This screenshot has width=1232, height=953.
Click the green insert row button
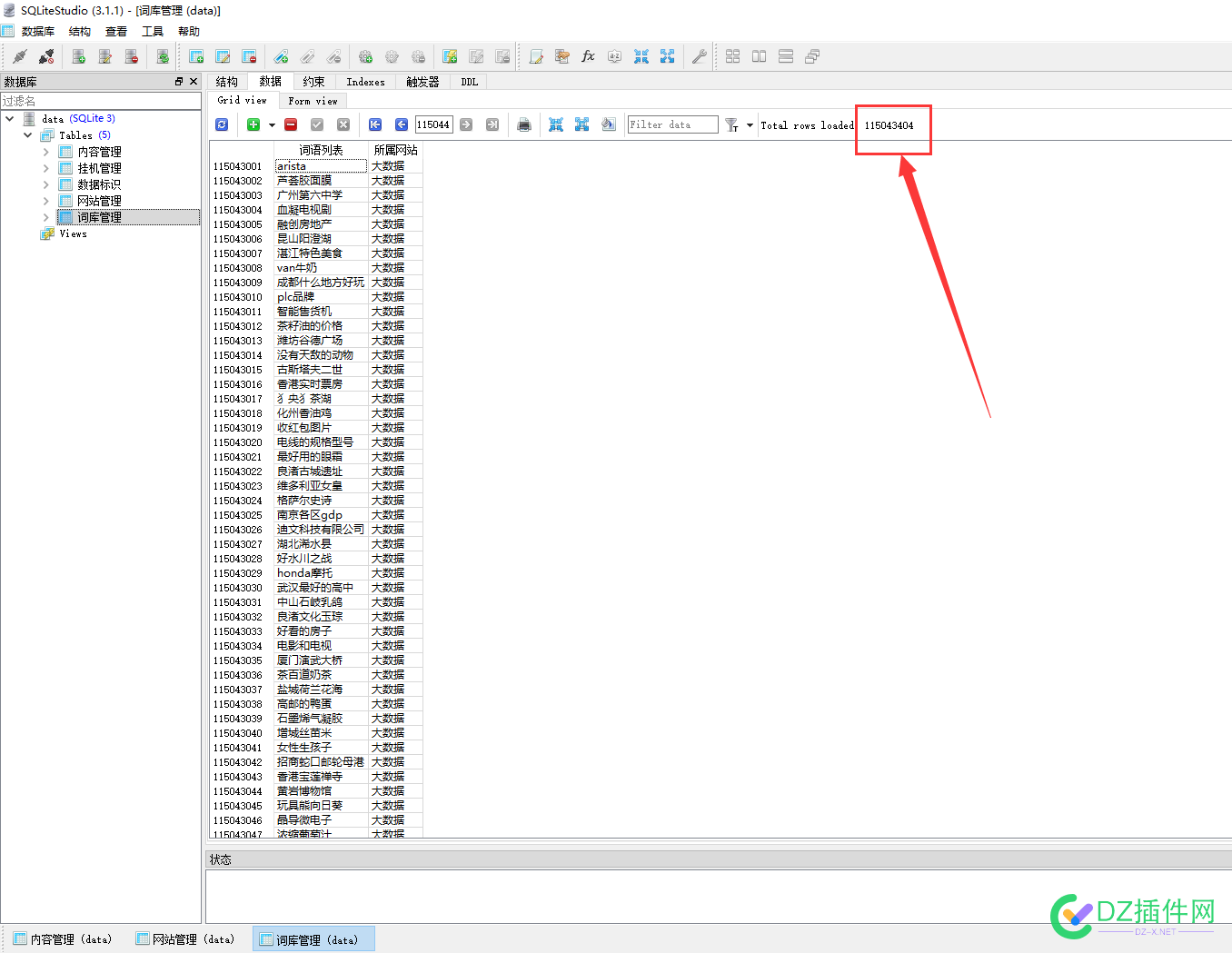click(253, 124)
